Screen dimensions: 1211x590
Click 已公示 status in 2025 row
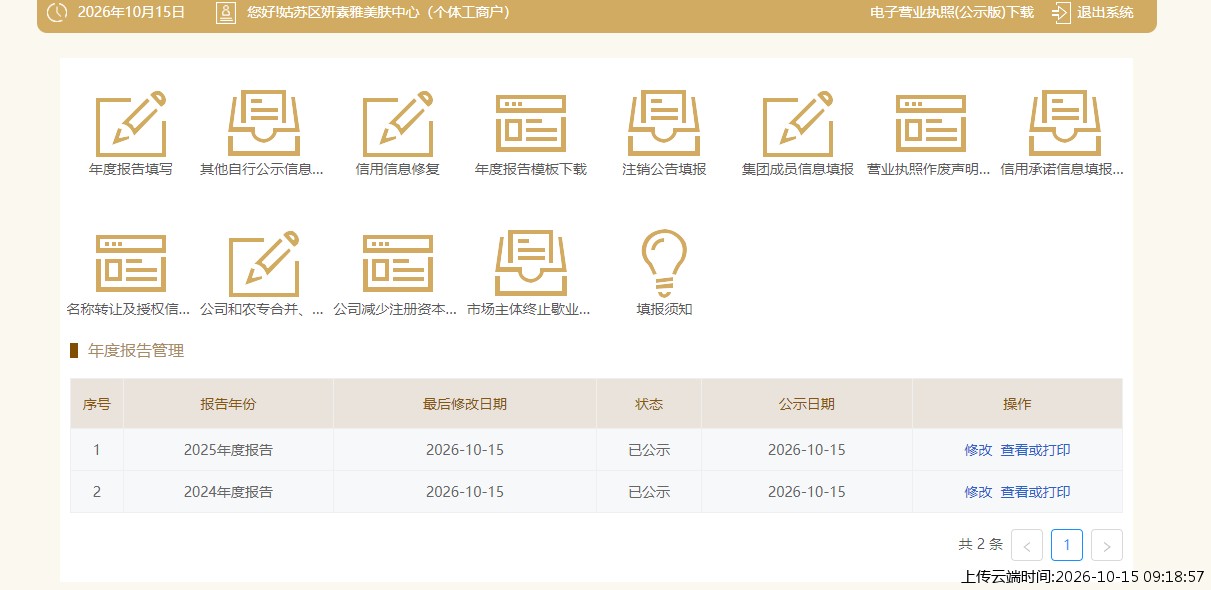[649, 450]
